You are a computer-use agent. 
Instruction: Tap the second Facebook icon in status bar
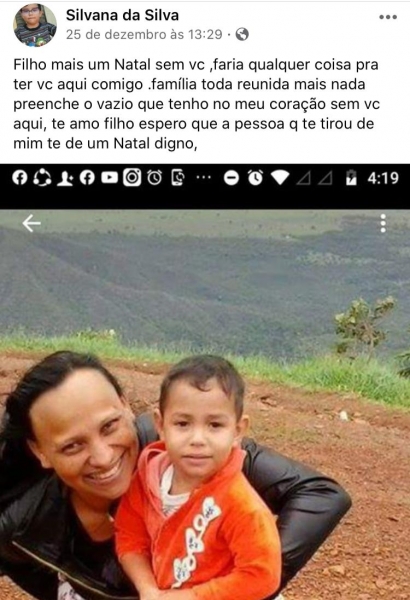point(87,178)
